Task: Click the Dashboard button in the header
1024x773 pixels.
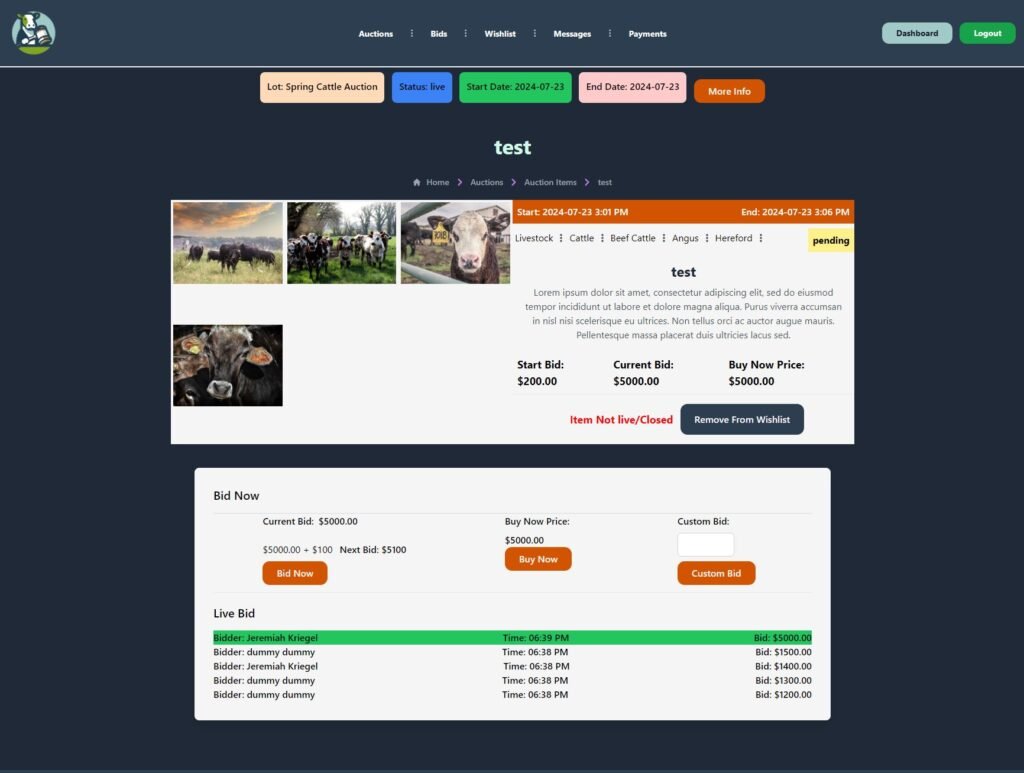Action: [916, 32]
